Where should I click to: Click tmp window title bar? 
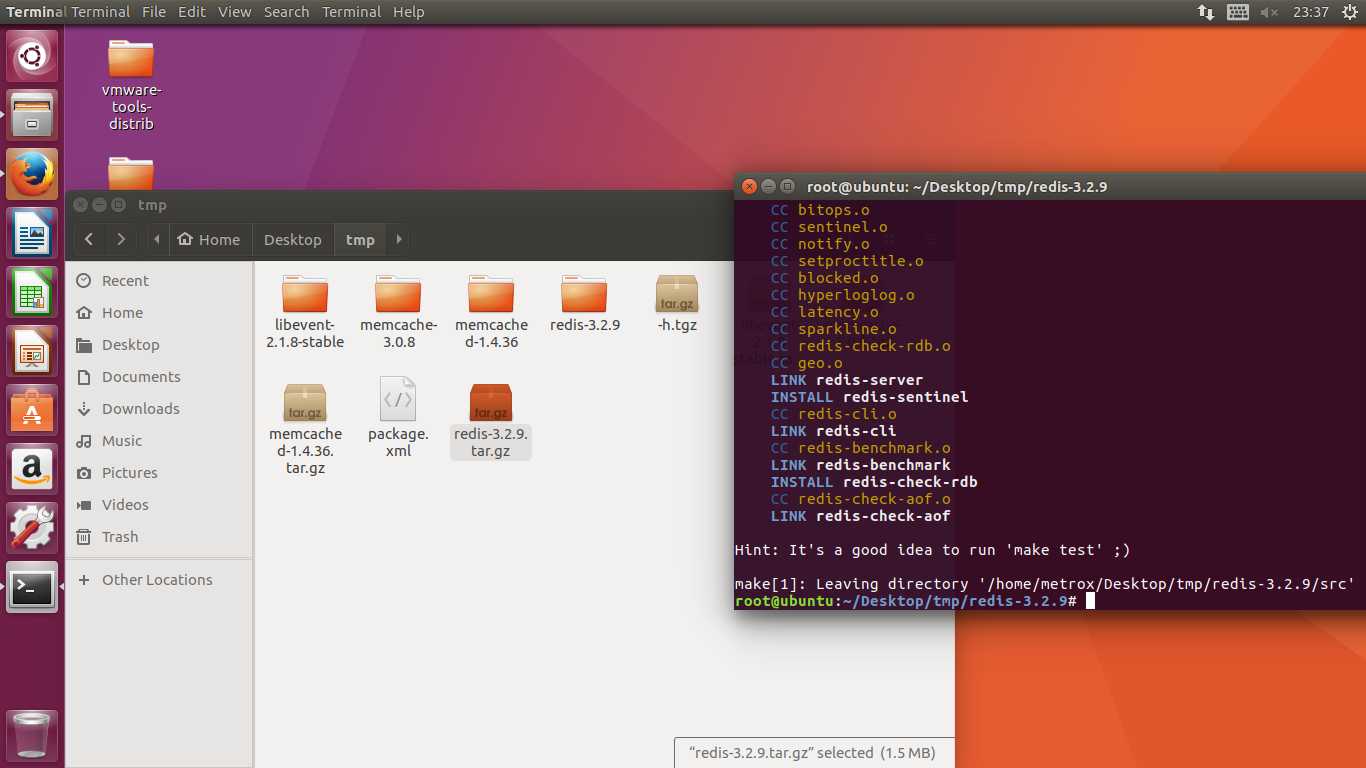pos(400,204)
